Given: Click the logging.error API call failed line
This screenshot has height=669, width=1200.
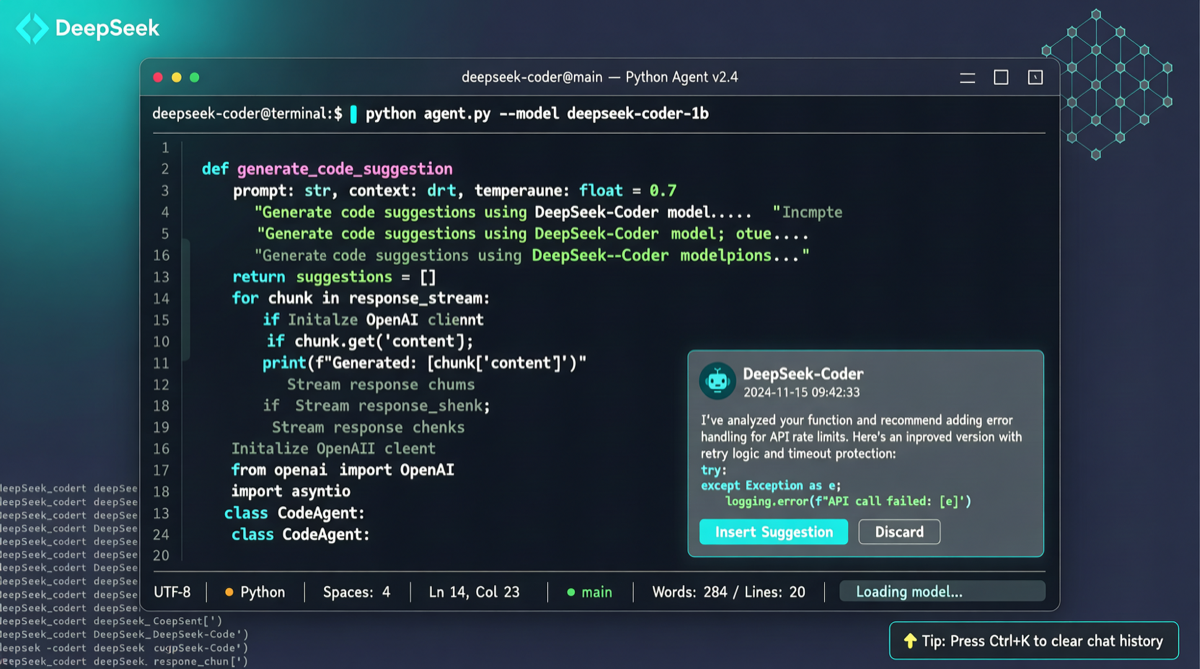Looking at the screenshot, I should click(848, 501).
